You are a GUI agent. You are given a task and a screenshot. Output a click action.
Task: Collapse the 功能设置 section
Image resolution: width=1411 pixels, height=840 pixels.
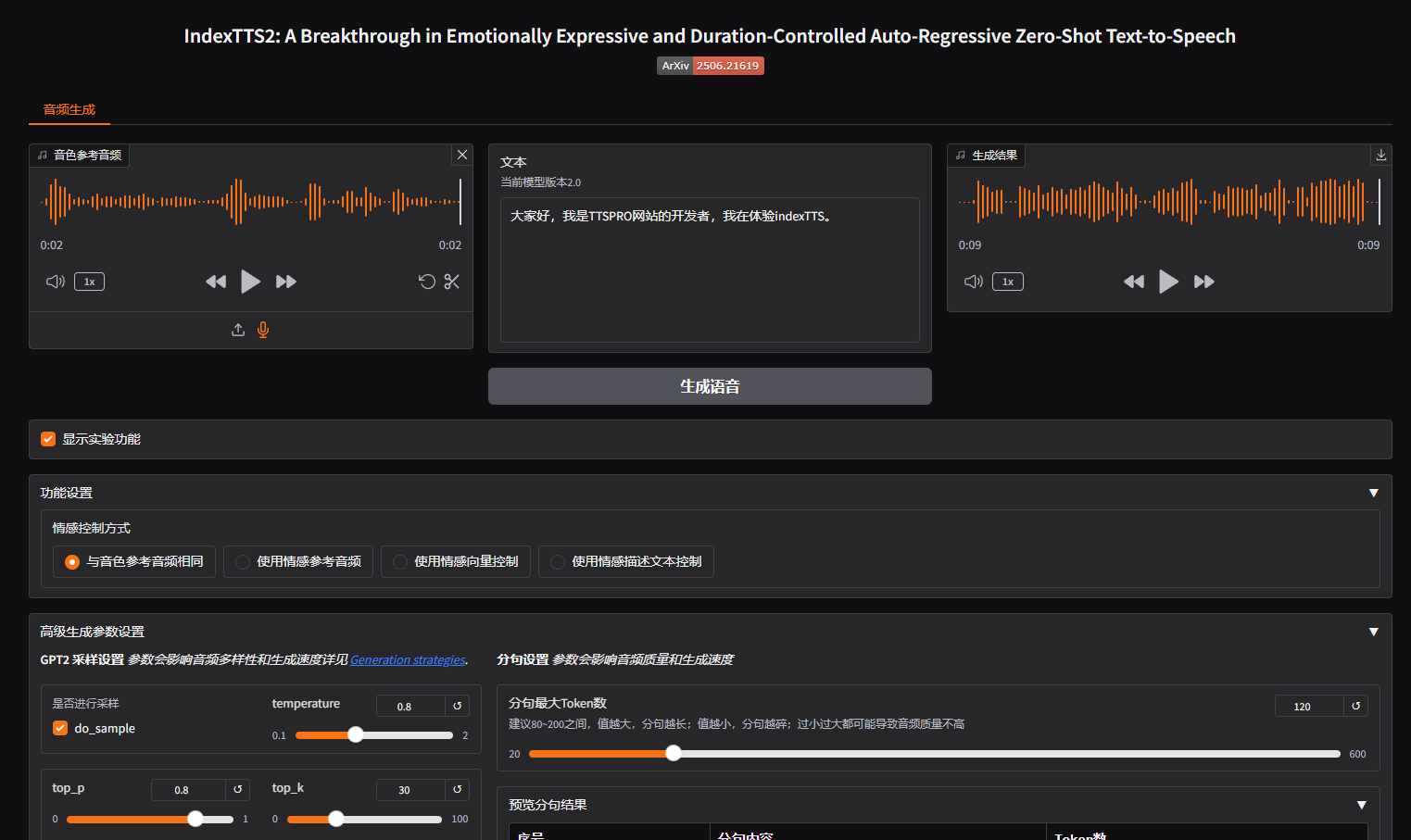pos(1373,493)
